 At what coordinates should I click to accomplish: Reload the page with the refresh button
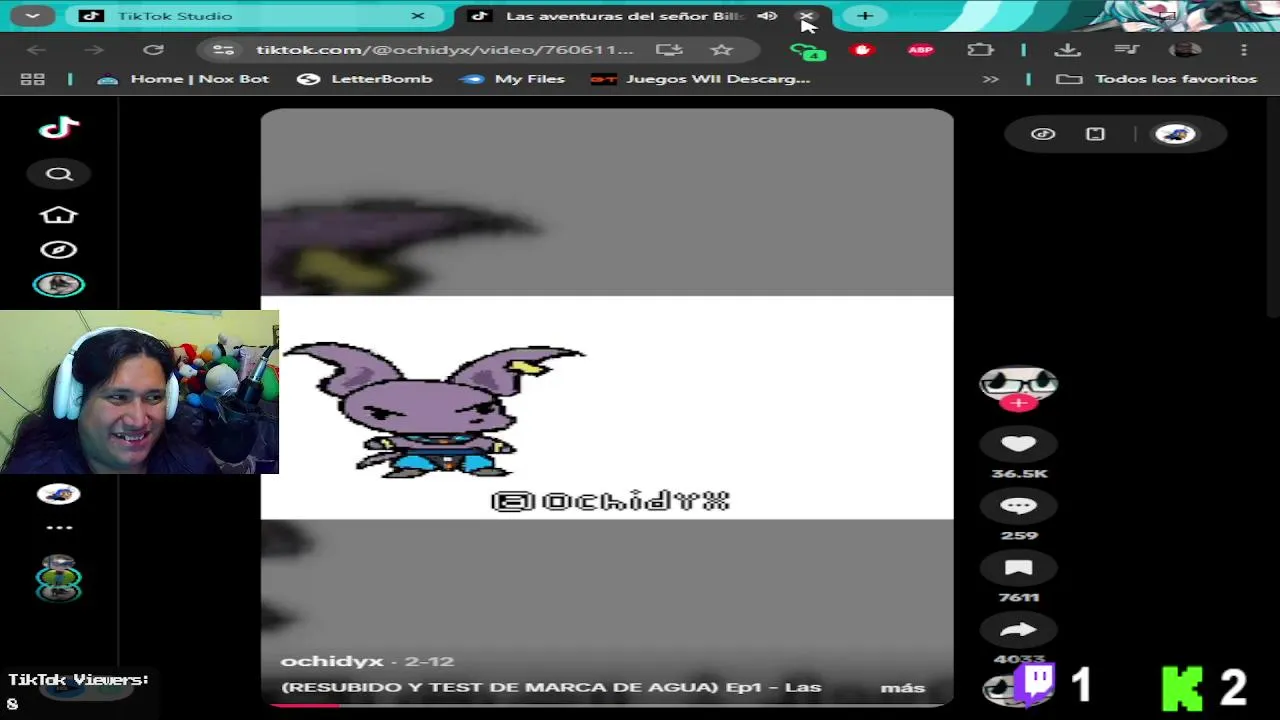(153, 50)
